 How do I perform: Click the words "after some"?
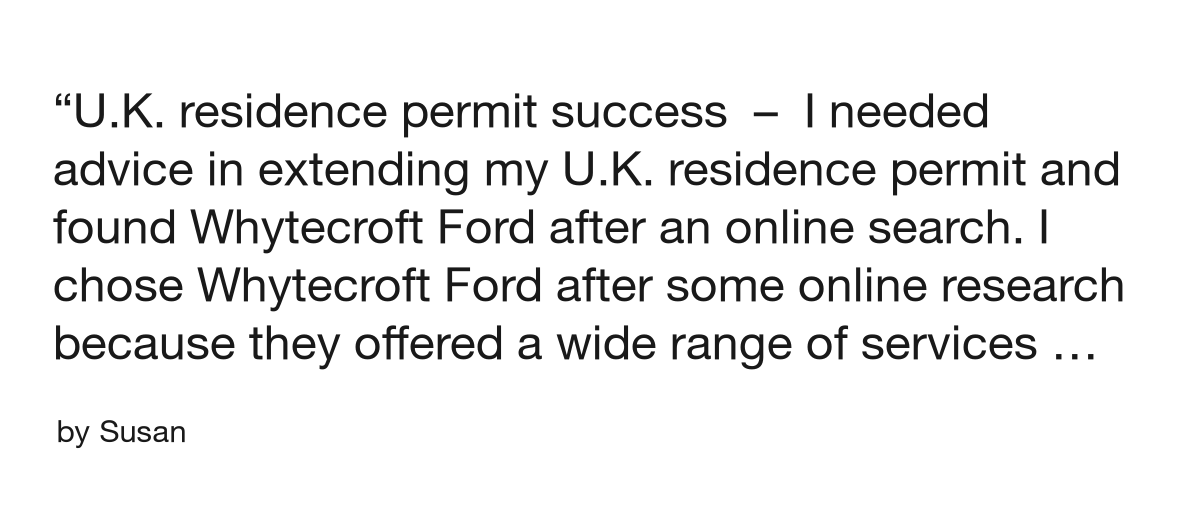[656, 286]
